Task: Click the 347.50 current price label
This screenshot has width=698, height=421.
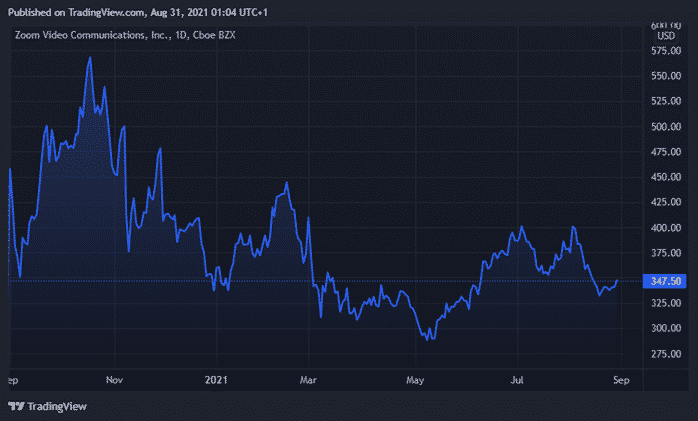Action: (x=665, y=281)
